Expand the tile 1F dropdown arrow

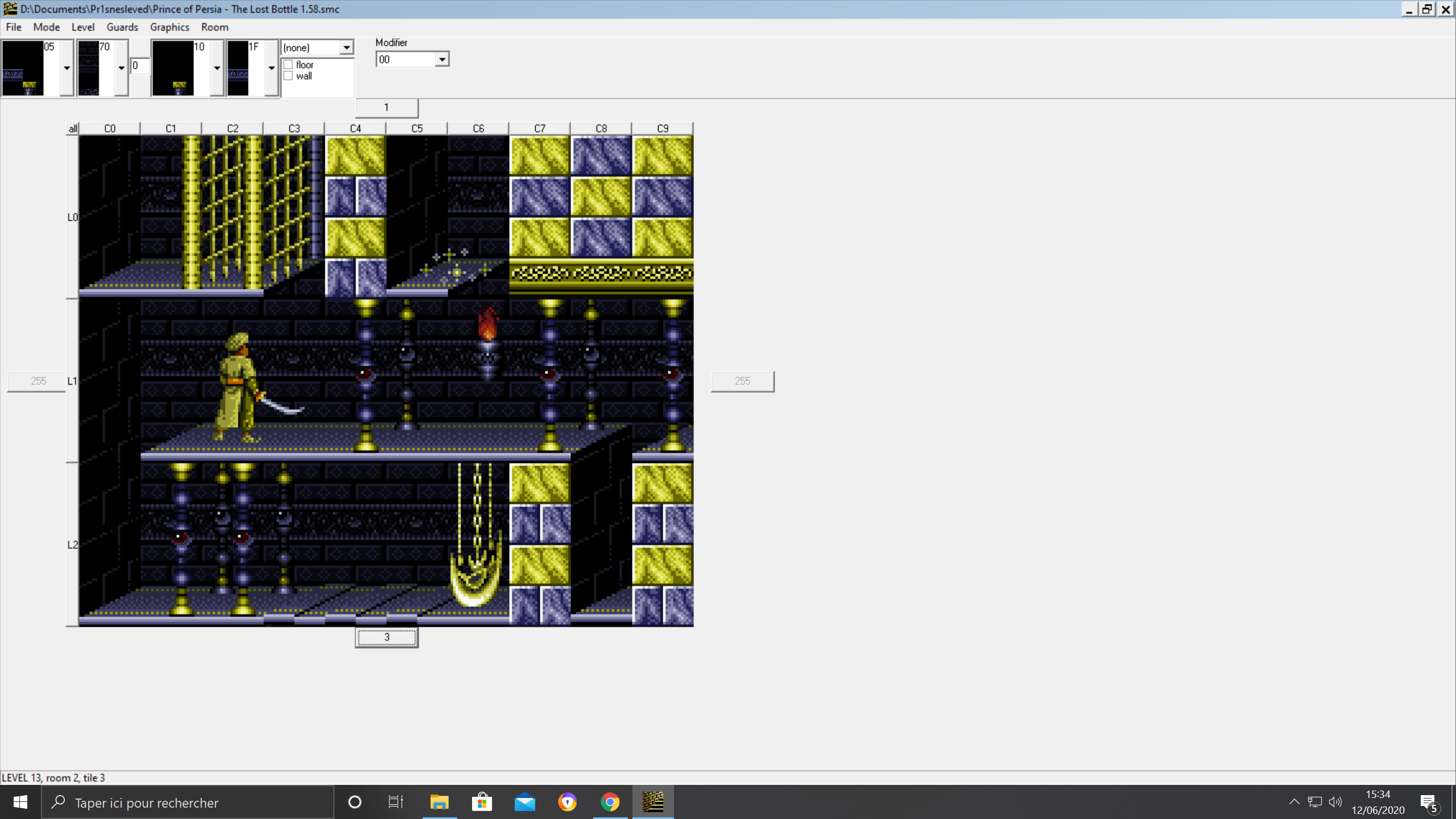click(x=271, y=68)
